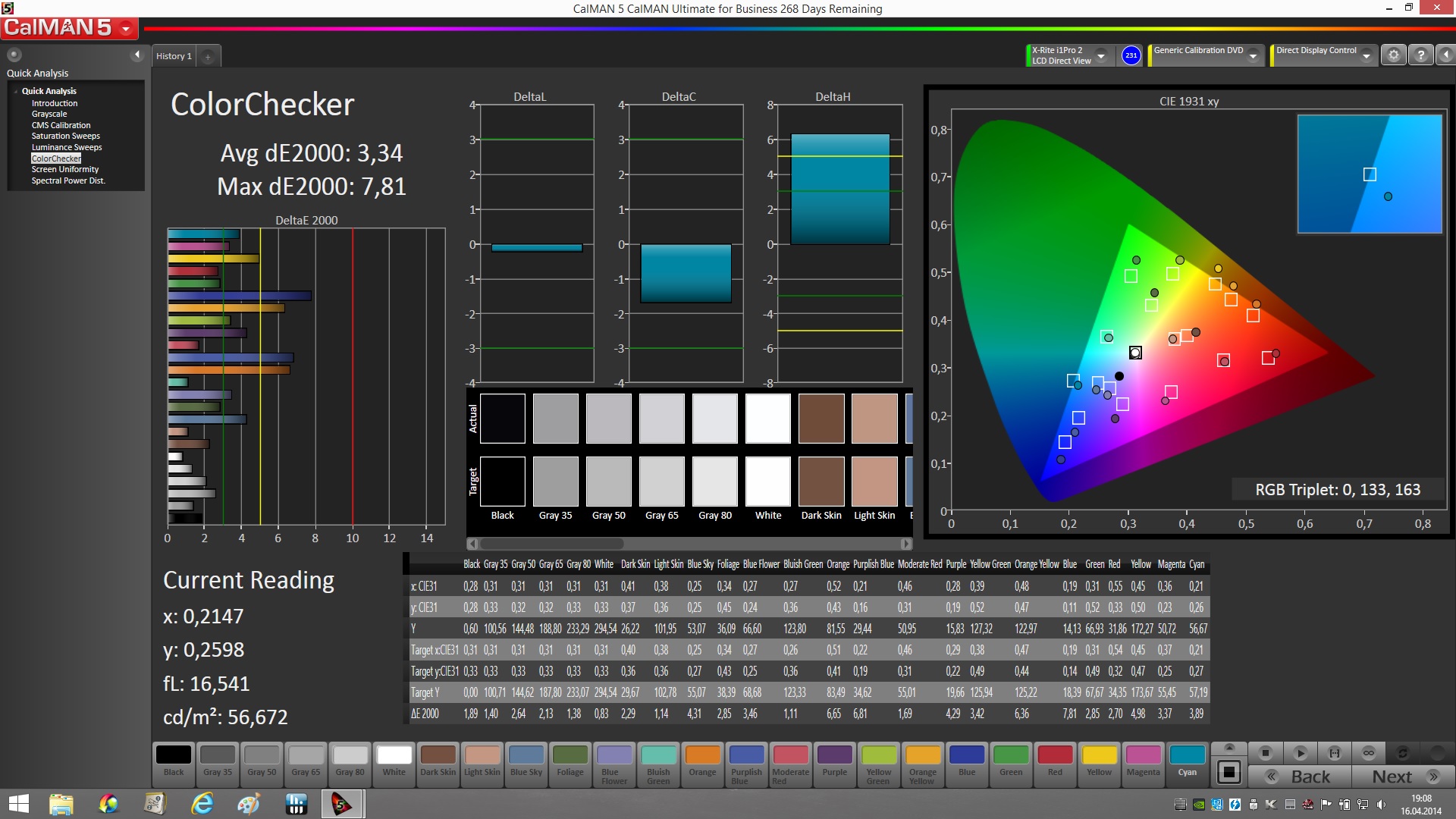Click the Back button
Image resolution: width=1456 pixels, height=819 pixels.
coord(1300,777)
